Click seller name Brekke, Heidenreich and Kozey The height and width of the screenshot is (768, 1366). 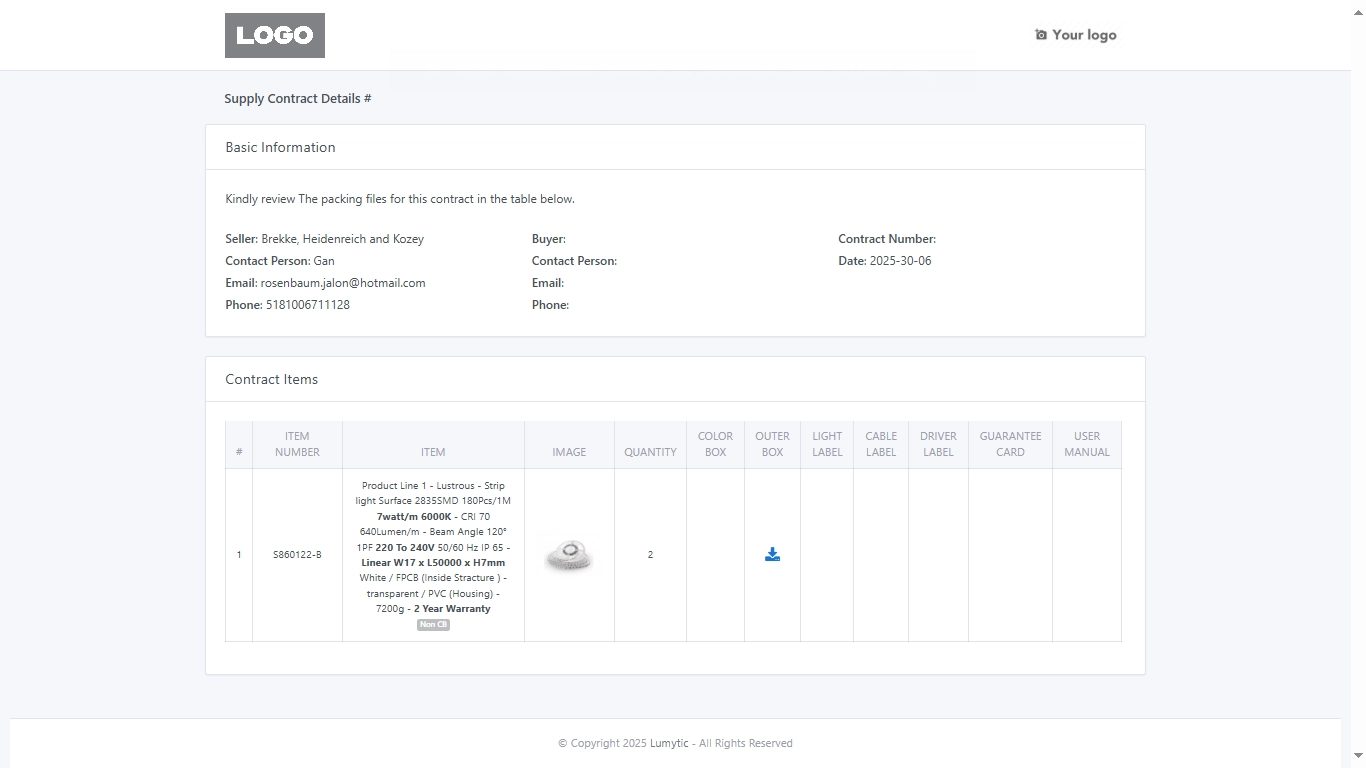[342, 239]
